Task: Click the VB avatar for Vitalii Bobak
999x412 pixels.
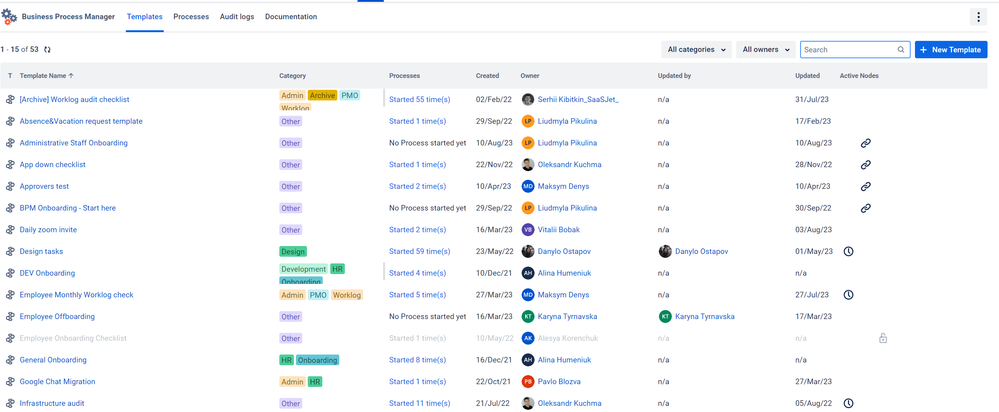Action: (x=528, y=230)
